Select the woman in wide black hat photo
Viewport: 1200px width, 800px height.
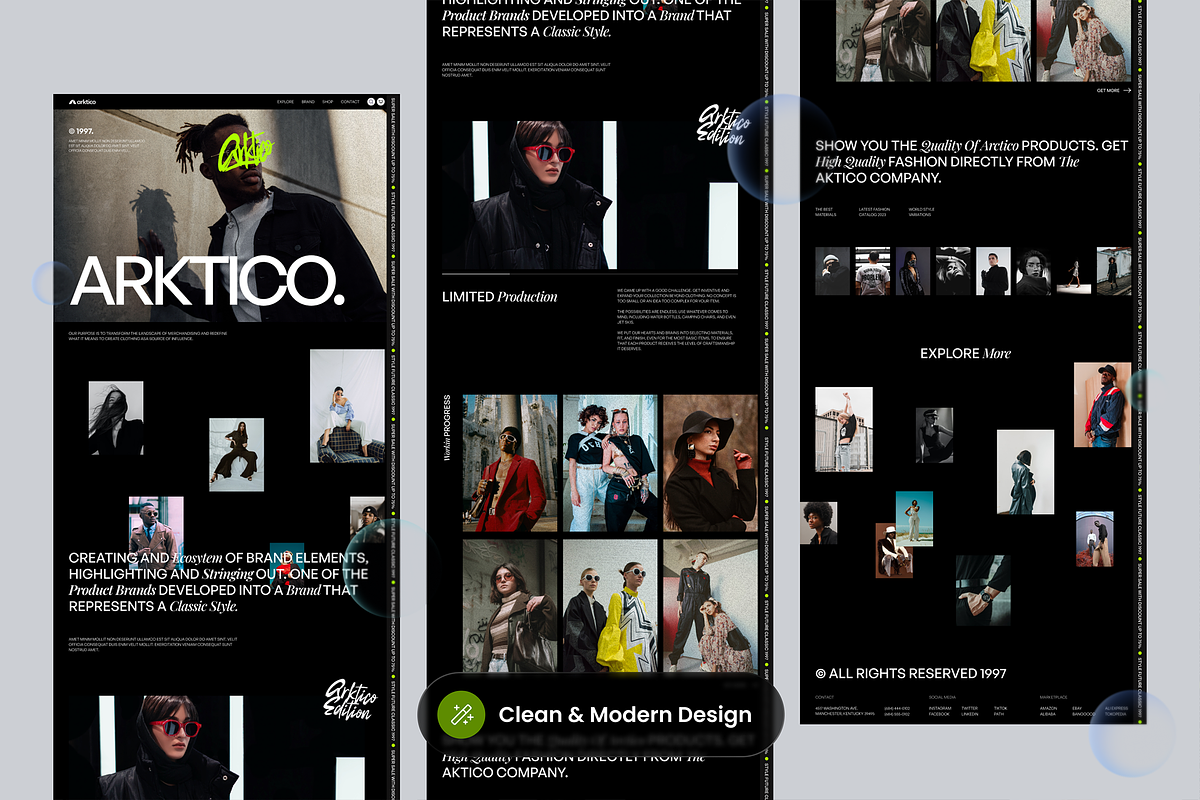pos(710,463)
